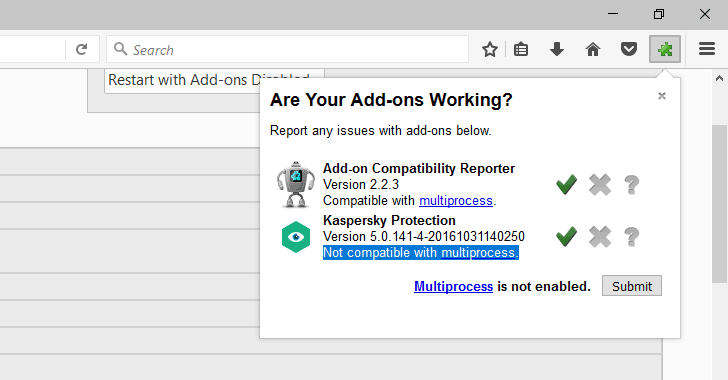728x380 pixels.
Task: Toggle the green puzzle add-on compatibility icon
Action: click(x=665, y=49)
